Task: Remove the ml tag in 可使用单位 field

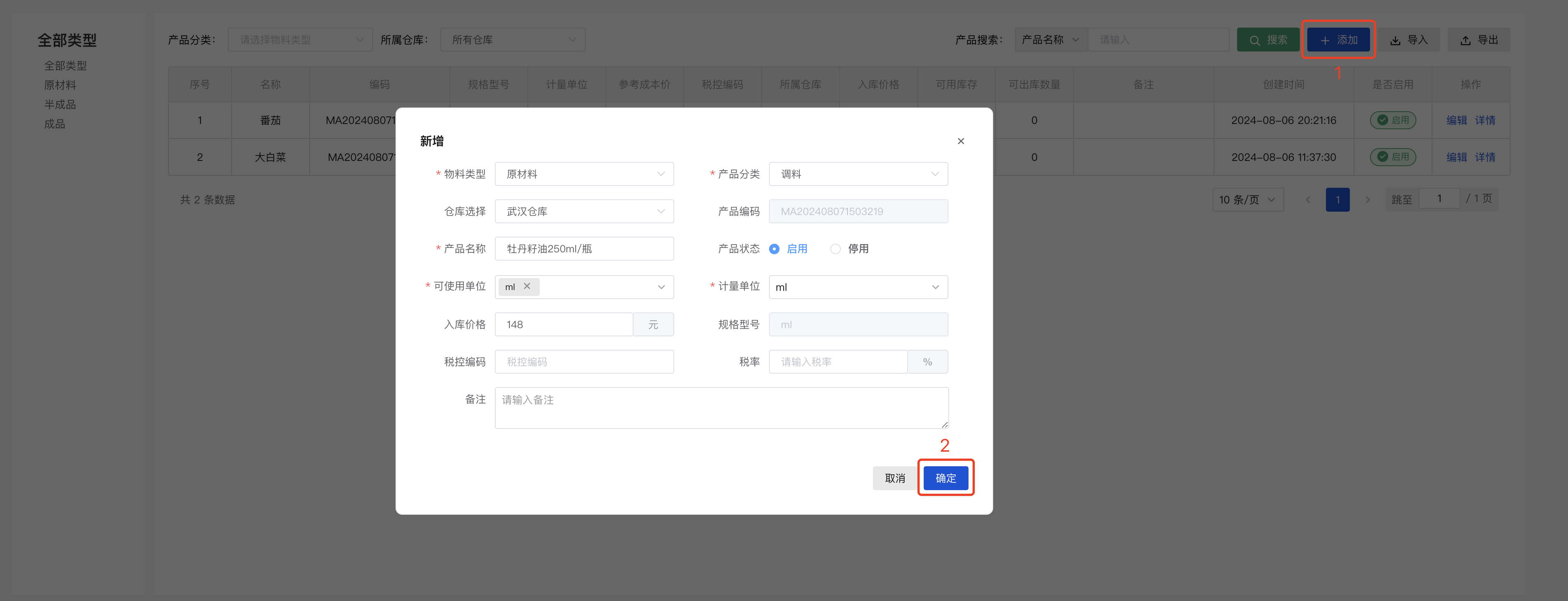Action: point(528,287)
